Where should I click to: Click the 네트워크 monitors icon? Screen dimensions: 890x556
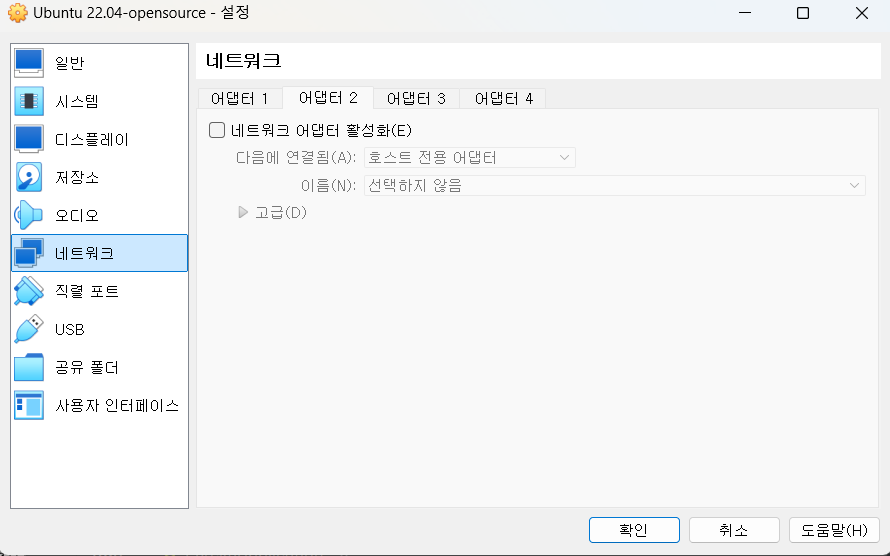[29, 253]
